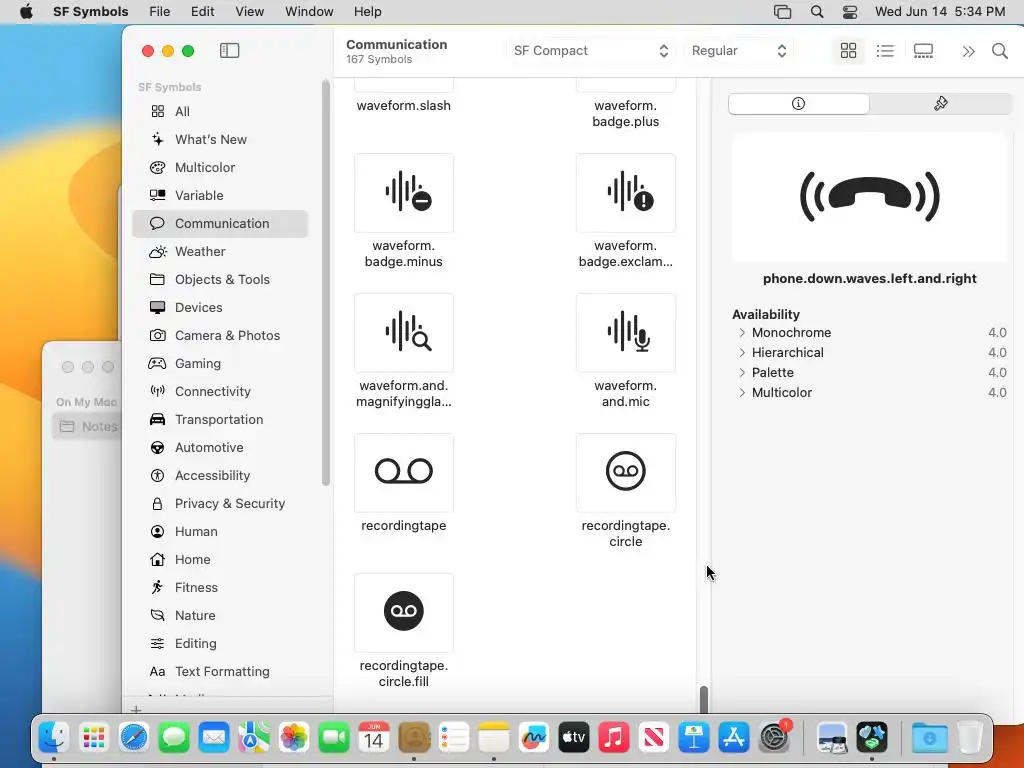Click the large phone down preview image
The height and width of the screenshot is (768, 1024).
[x=869, y=197]
